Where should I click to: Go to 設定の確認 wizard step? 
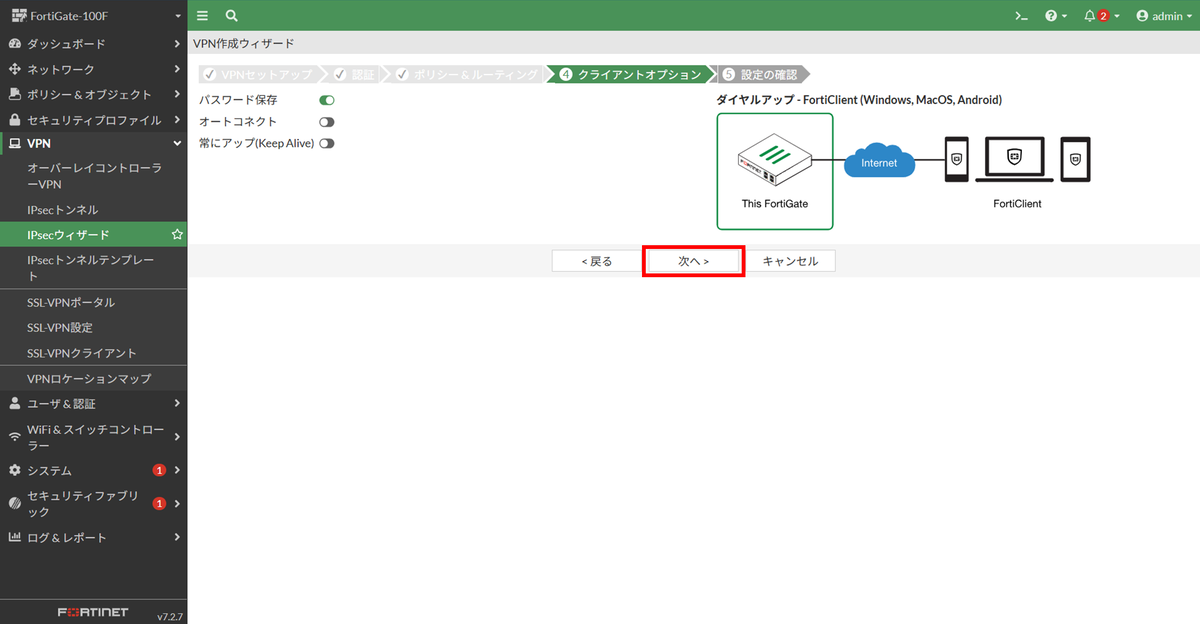tap(761, 75)
